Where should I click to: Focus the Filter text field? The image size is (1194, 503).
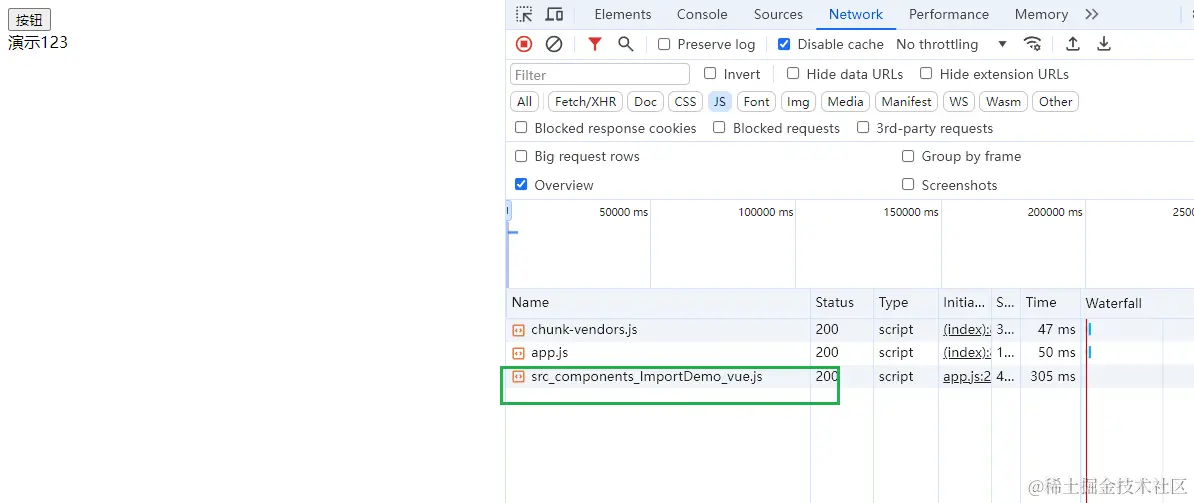600,75
